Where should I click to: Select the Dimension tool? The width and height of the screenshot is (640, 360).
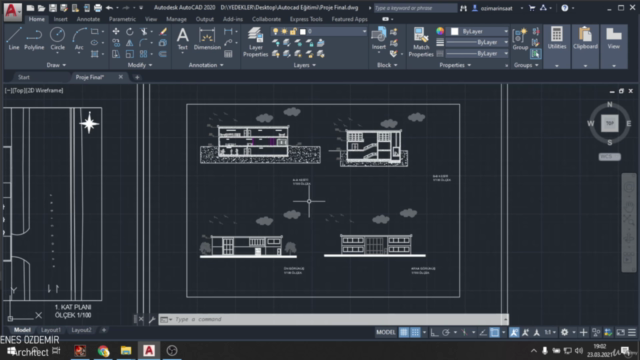[x=207, y=39]
